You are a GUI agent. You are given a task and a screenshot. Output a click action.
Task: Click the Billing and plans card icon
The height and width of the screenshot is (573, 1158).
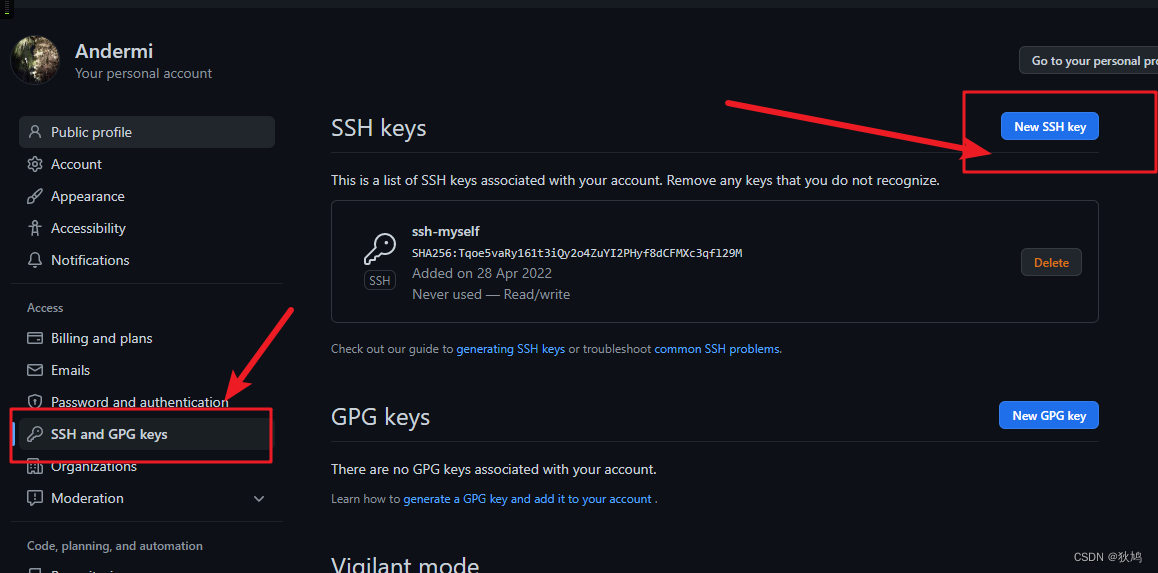click(x=35, y=338)
